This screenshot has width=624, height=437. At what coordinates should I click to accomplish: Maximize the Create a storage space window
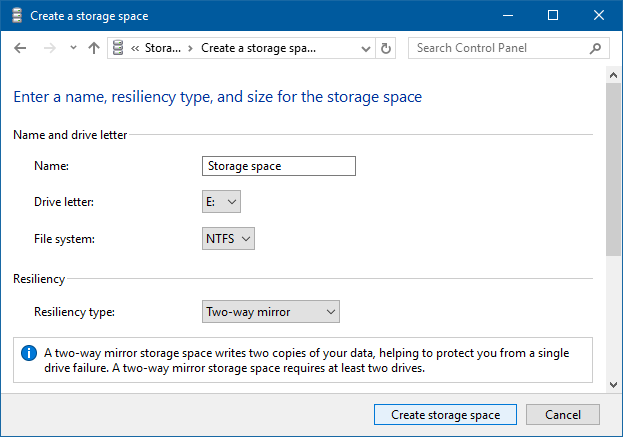pyautogui.click(x=553, y=16)
